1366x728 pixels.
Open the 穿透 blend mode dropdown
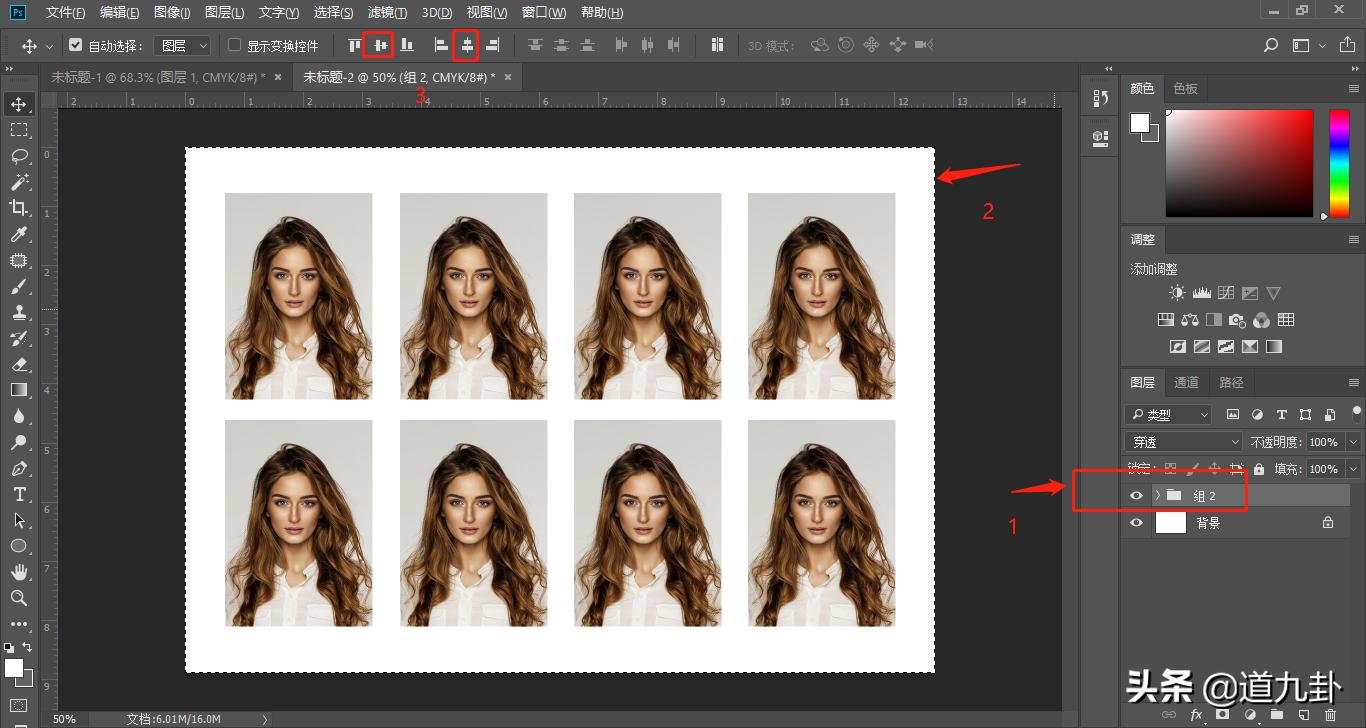[x=1183, y=442]
